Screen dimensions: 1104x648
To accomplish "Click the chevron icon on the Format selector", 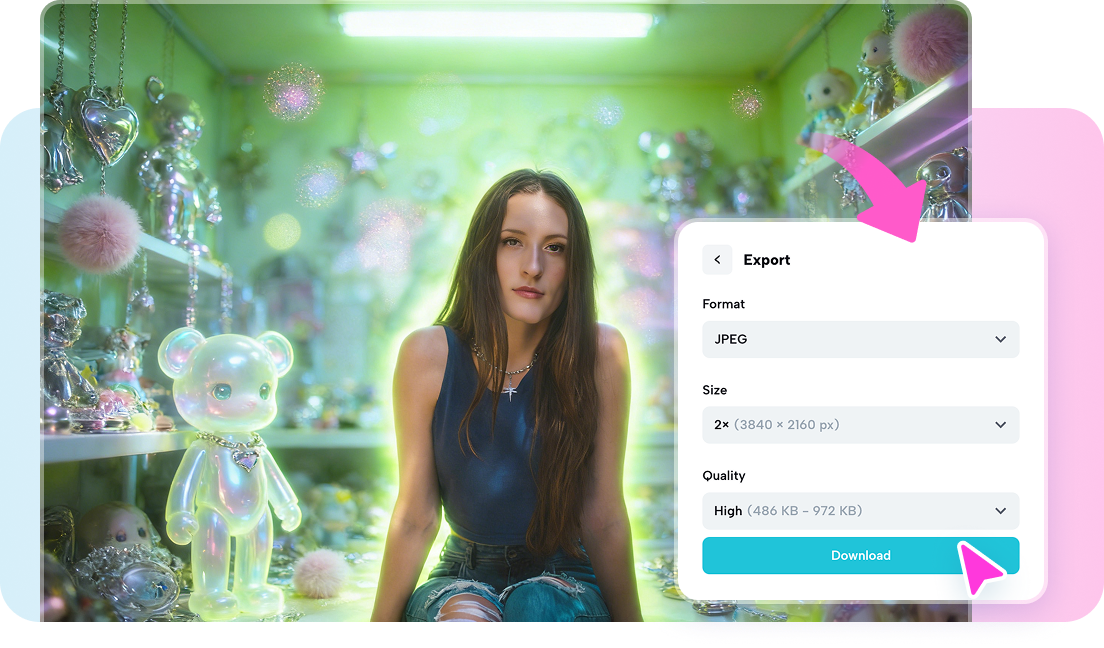I will (1000, 339).
